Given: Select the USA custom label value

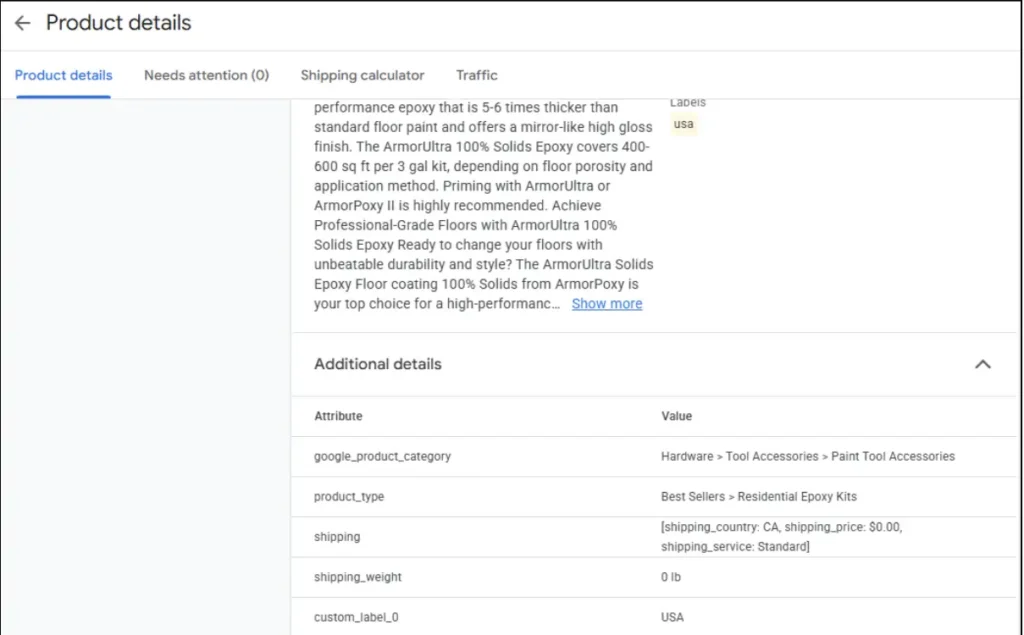Looking at the screenshot, I should coord(672,617).
